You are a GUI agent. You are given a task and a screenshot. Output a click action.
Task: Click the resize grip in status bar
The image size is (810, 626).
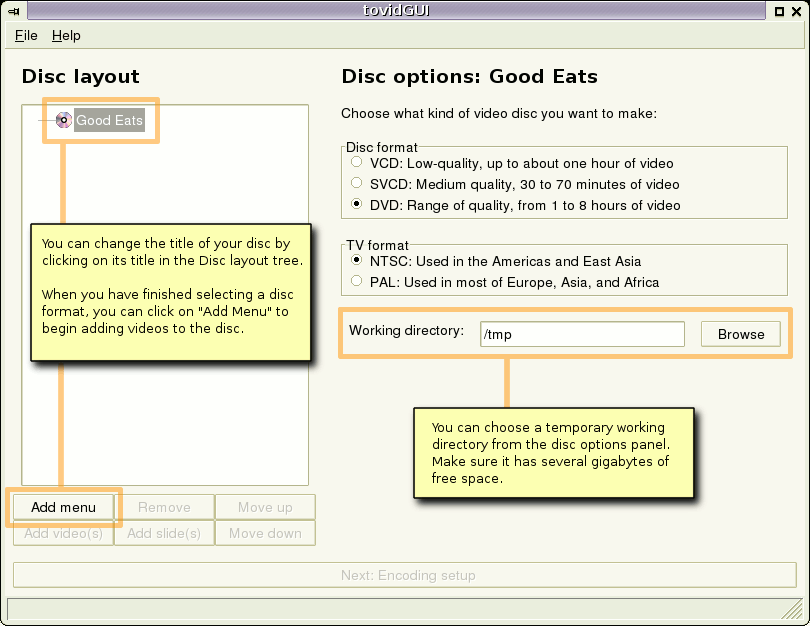point(792,609)
